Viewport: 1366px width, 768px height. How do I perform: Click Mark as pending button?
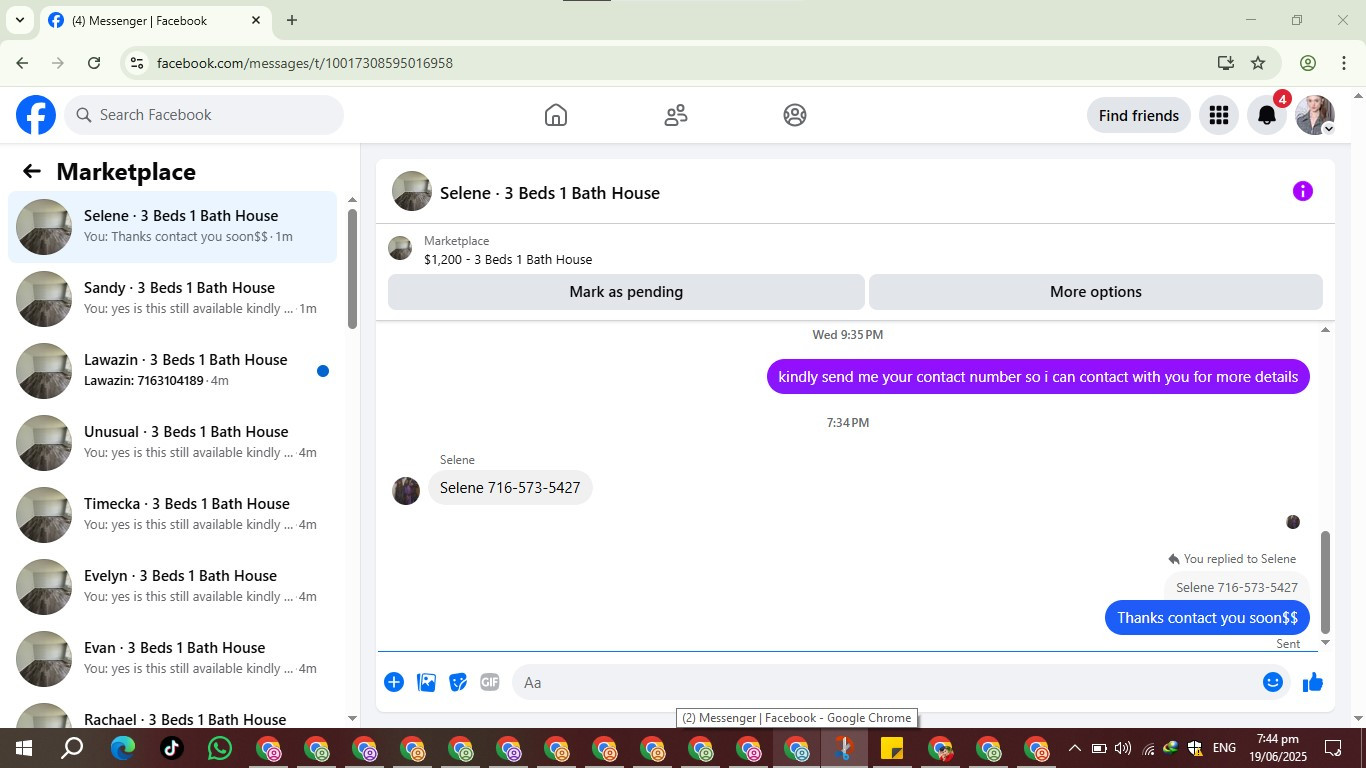click(x=626, y=292)
